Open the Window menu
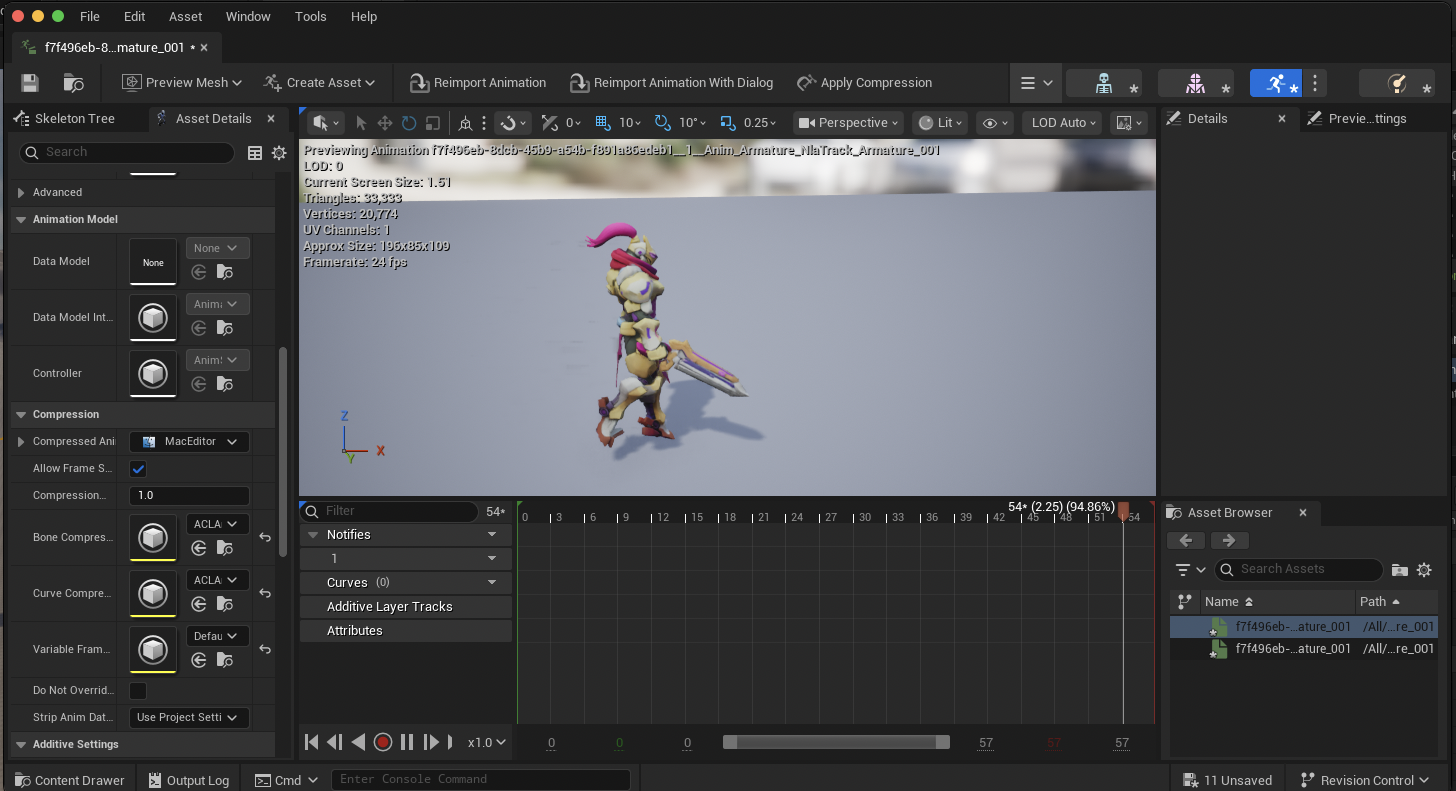1456x791 pixels. click(248, 16)
